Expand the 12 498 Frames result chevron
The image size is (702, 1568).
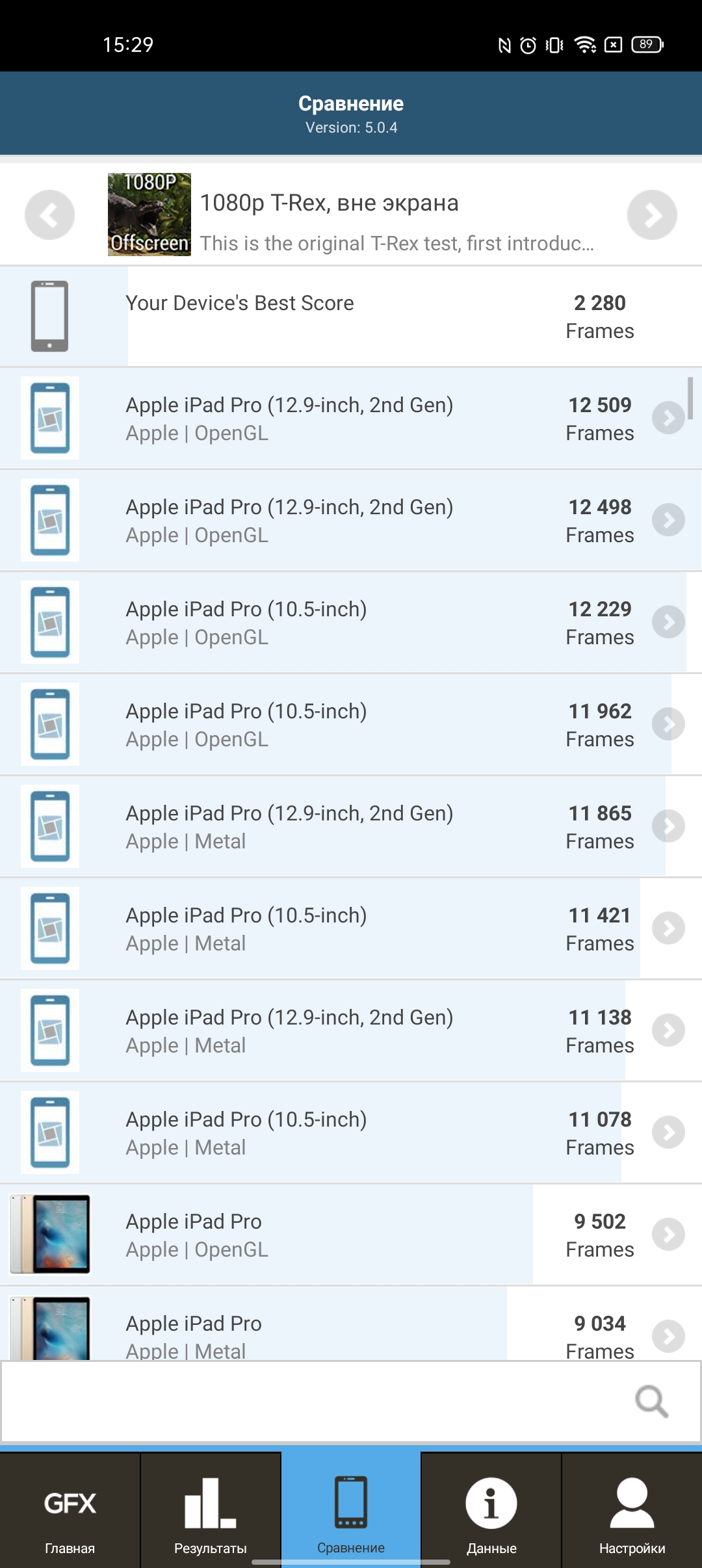click(x=668, y=520)
